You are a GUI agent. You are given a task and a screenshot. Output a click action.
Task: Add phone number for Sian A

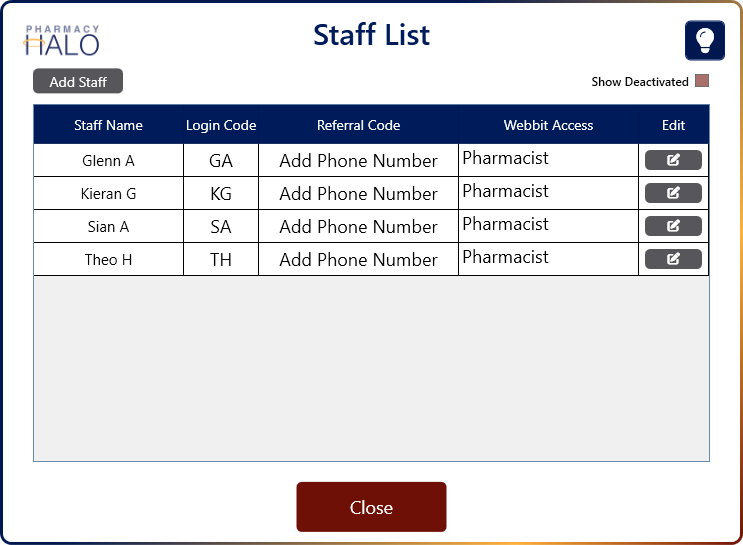coord(358,227)
